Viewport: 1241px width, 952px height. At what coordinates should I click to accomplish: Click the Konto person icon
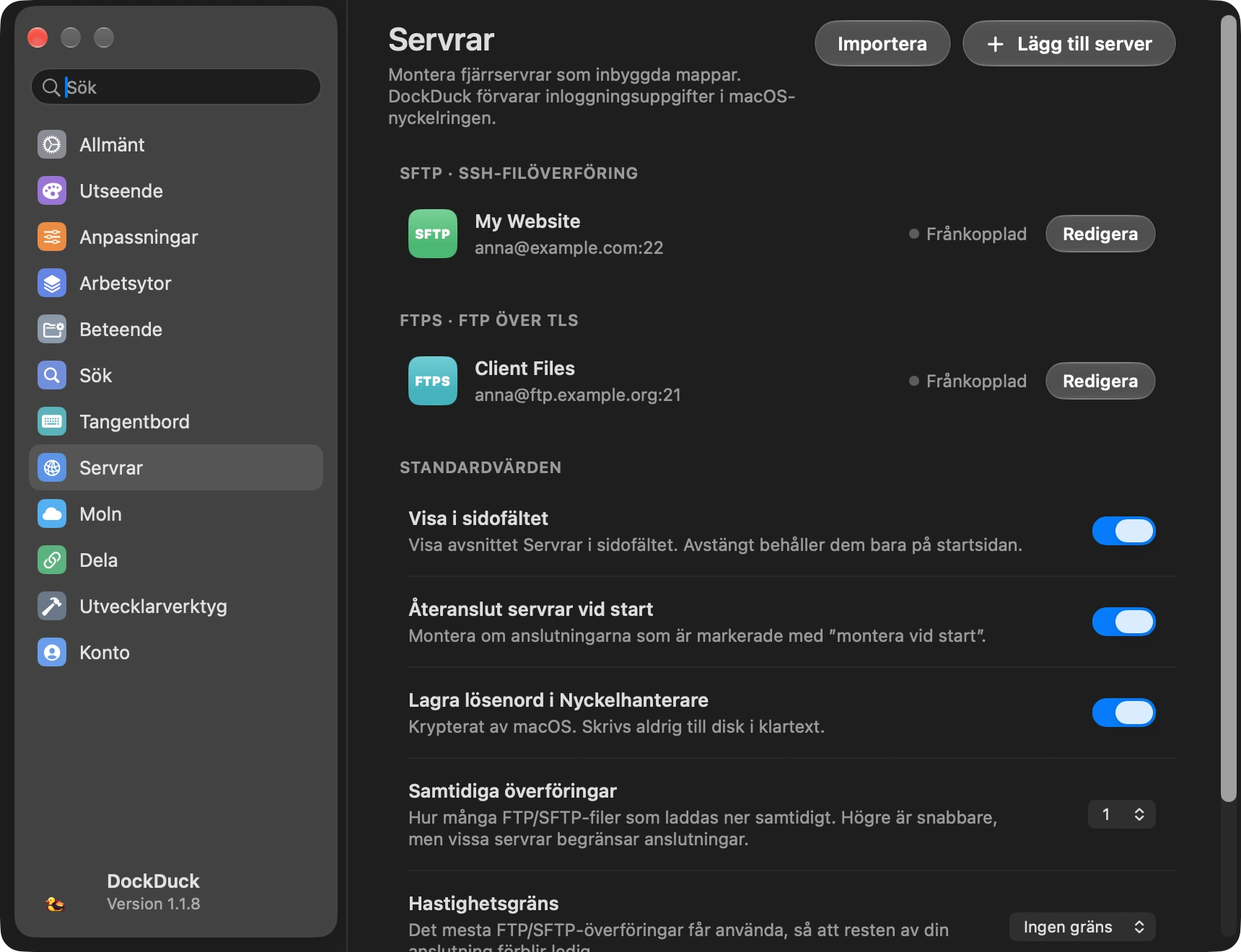[x=52, y=653]
